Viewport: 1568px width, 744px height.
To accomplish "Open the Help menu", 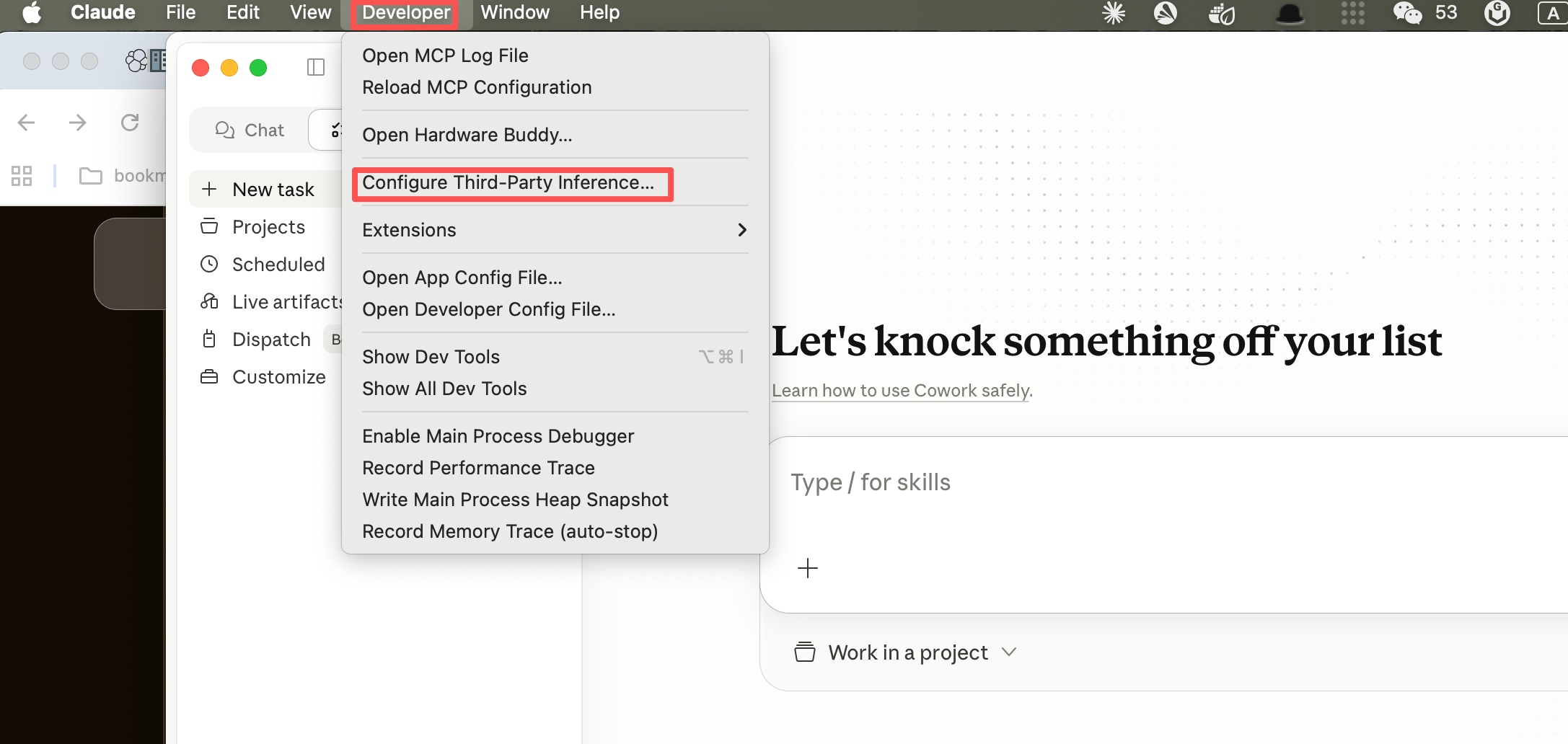I will [599, 12].
